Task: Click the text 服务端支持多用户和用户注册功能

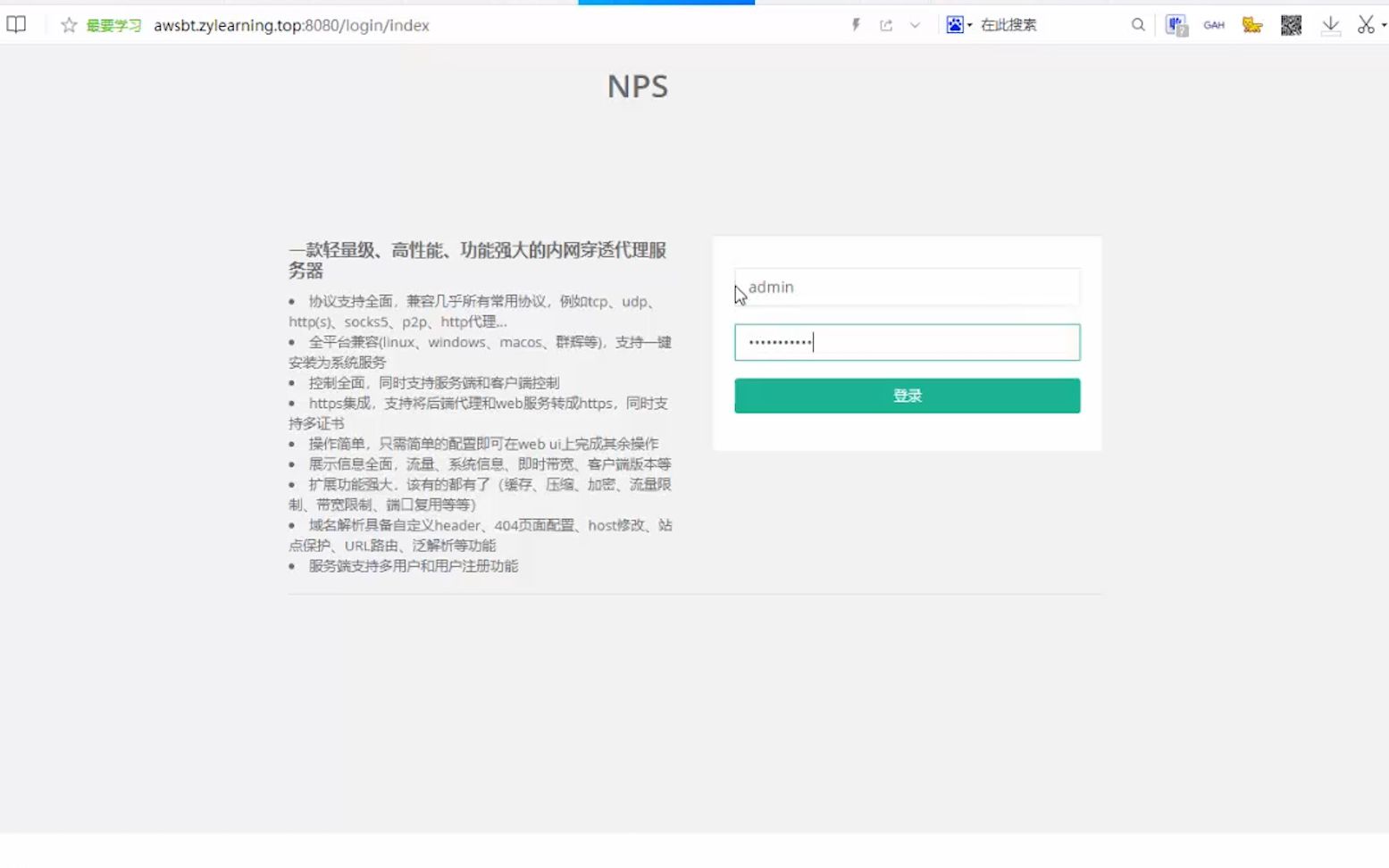Action: coord(414,566)
